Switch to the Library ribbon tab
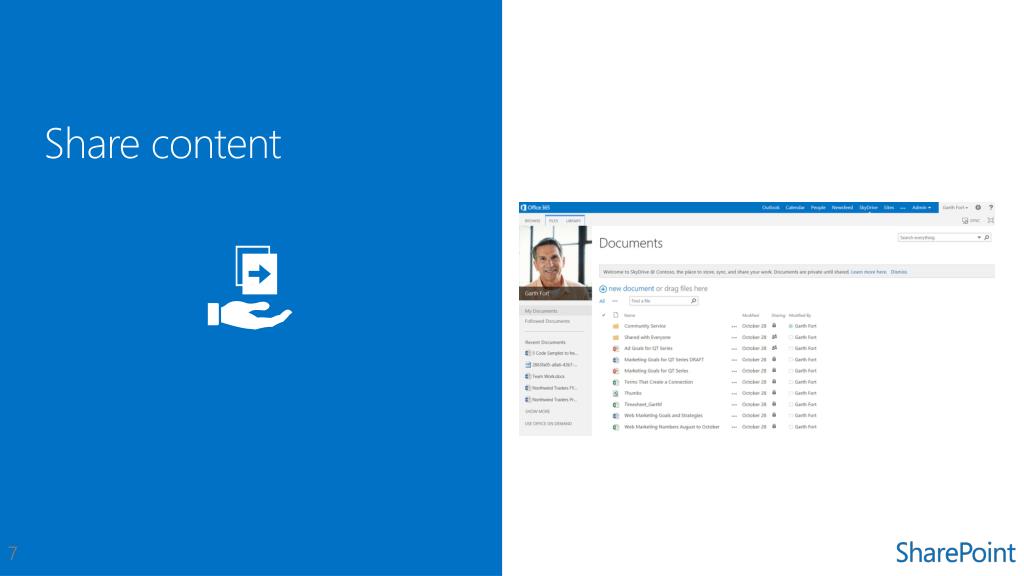The height and width of the screenshot is (576, 1024). click(573, 221)
